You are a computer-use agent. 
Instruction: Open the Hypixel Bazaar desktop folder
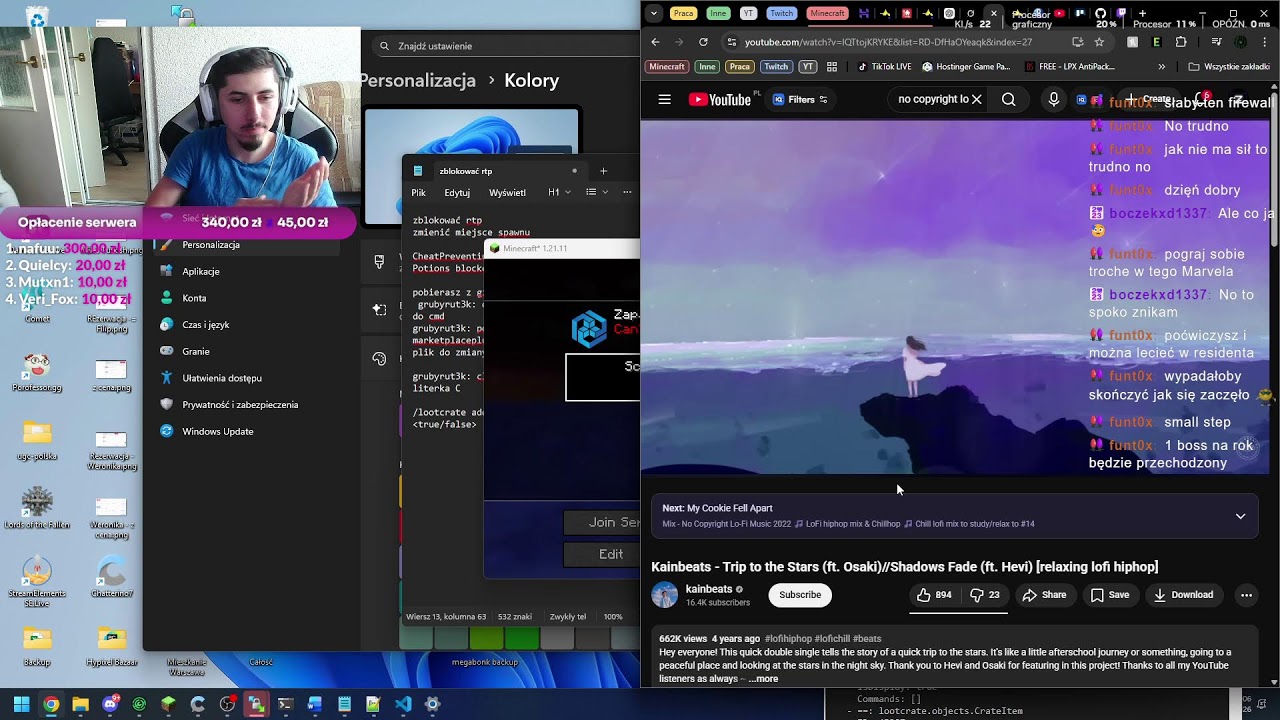[x=111, y=646]
